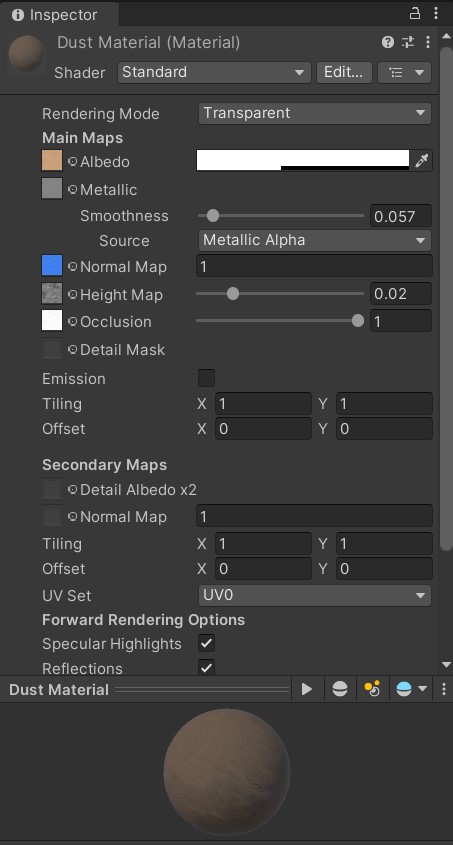This screenshot has width=453, height=845.
Task: Enable the Emission checkbox
Action: (206, 378)
